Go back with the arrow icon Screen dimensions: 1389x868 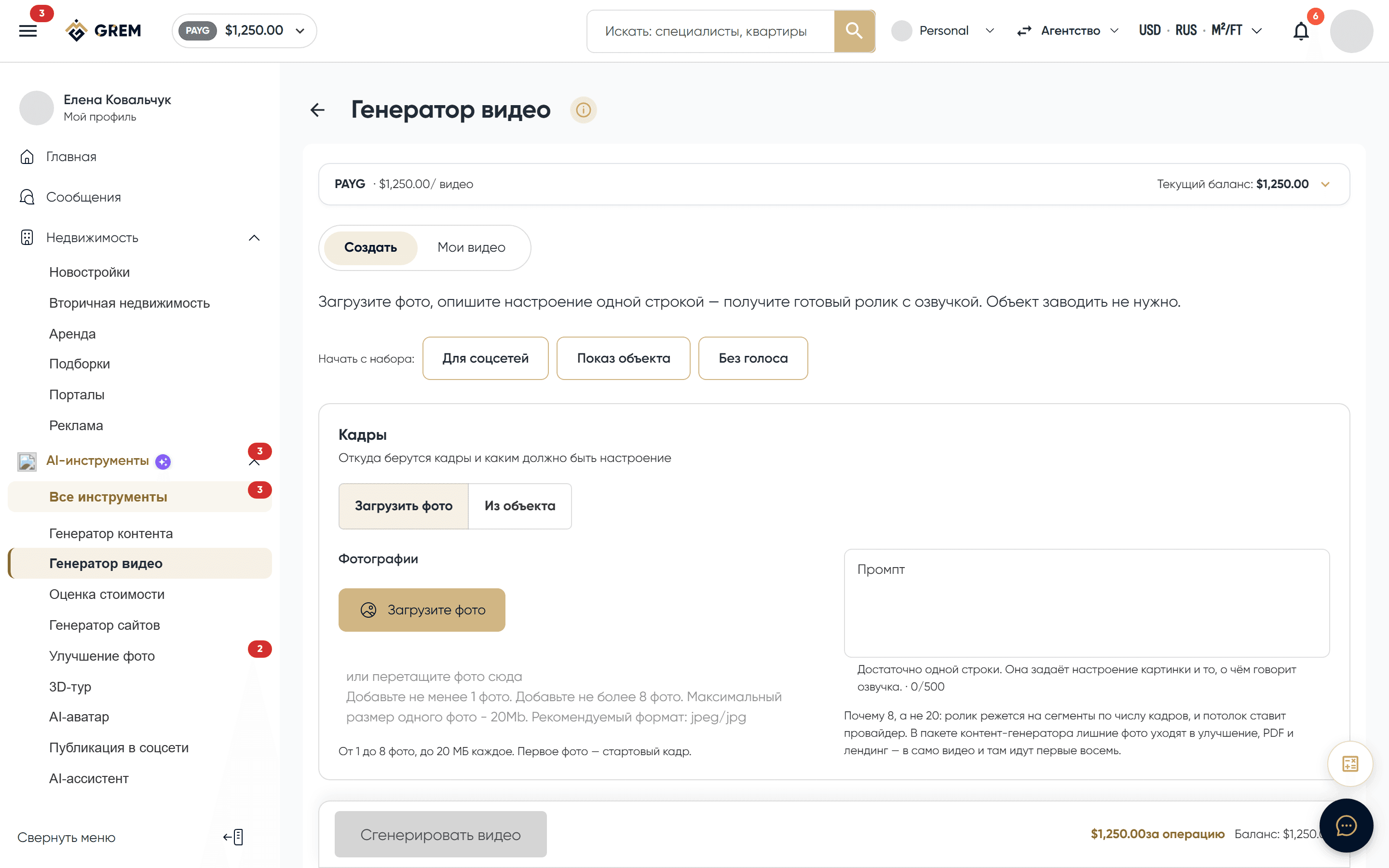[317, 109]
